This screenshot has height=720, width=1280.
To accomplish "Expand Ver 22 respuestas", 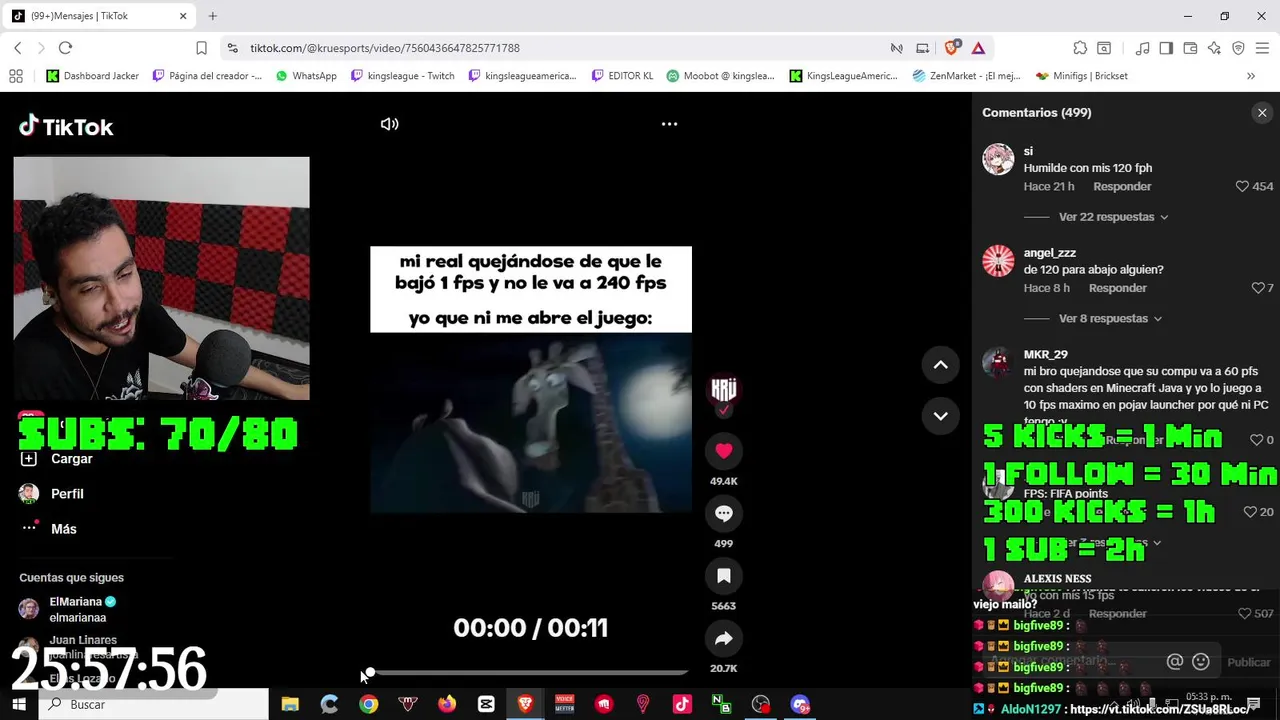I will pyautogui.click(x=1113, y=217).
